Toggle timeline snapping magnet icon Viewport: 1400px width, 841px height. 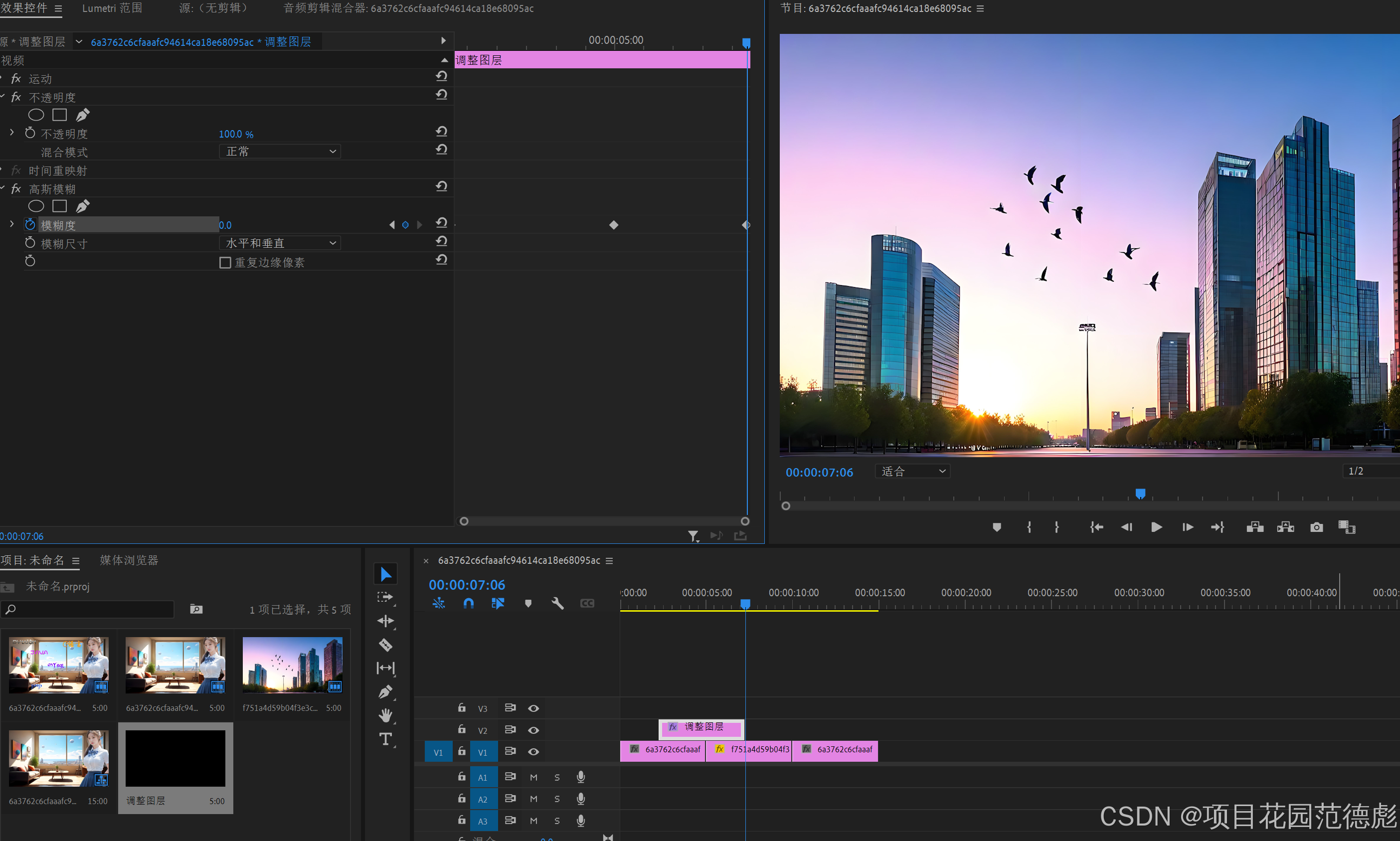click(468, 604)
